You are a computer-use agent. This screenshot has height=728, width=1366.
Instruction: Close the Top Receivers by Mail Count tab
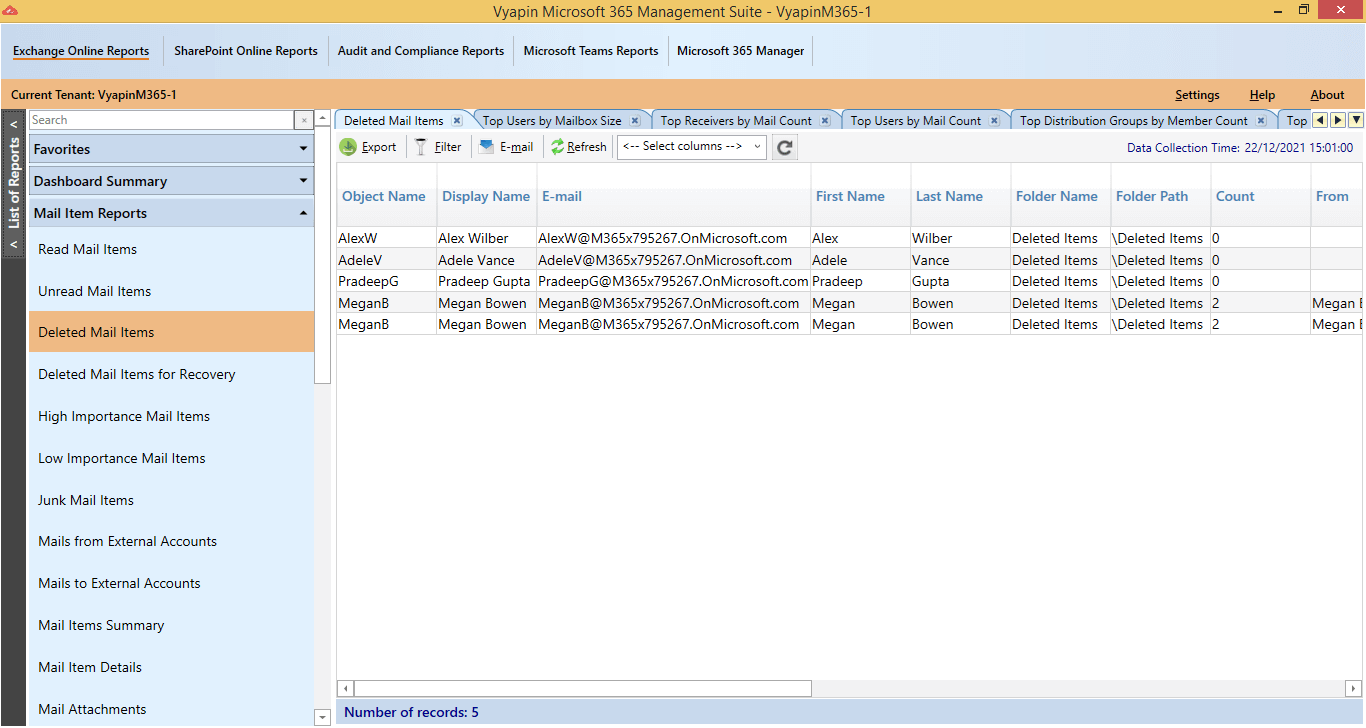coord(825,120)
